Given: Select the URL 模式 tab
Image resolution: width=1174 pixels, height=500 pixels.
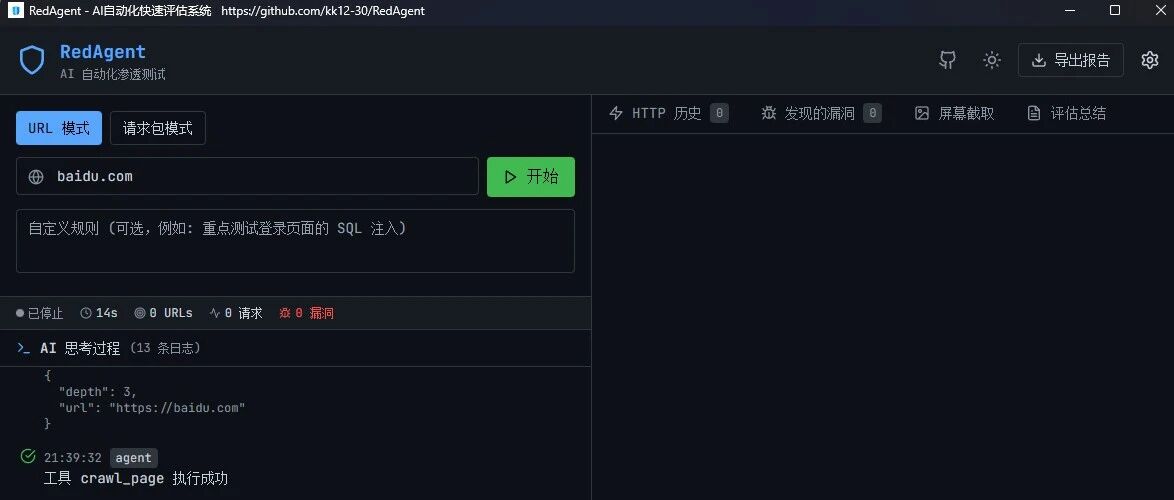Looking at the screenshot, I should click(59, 128).
